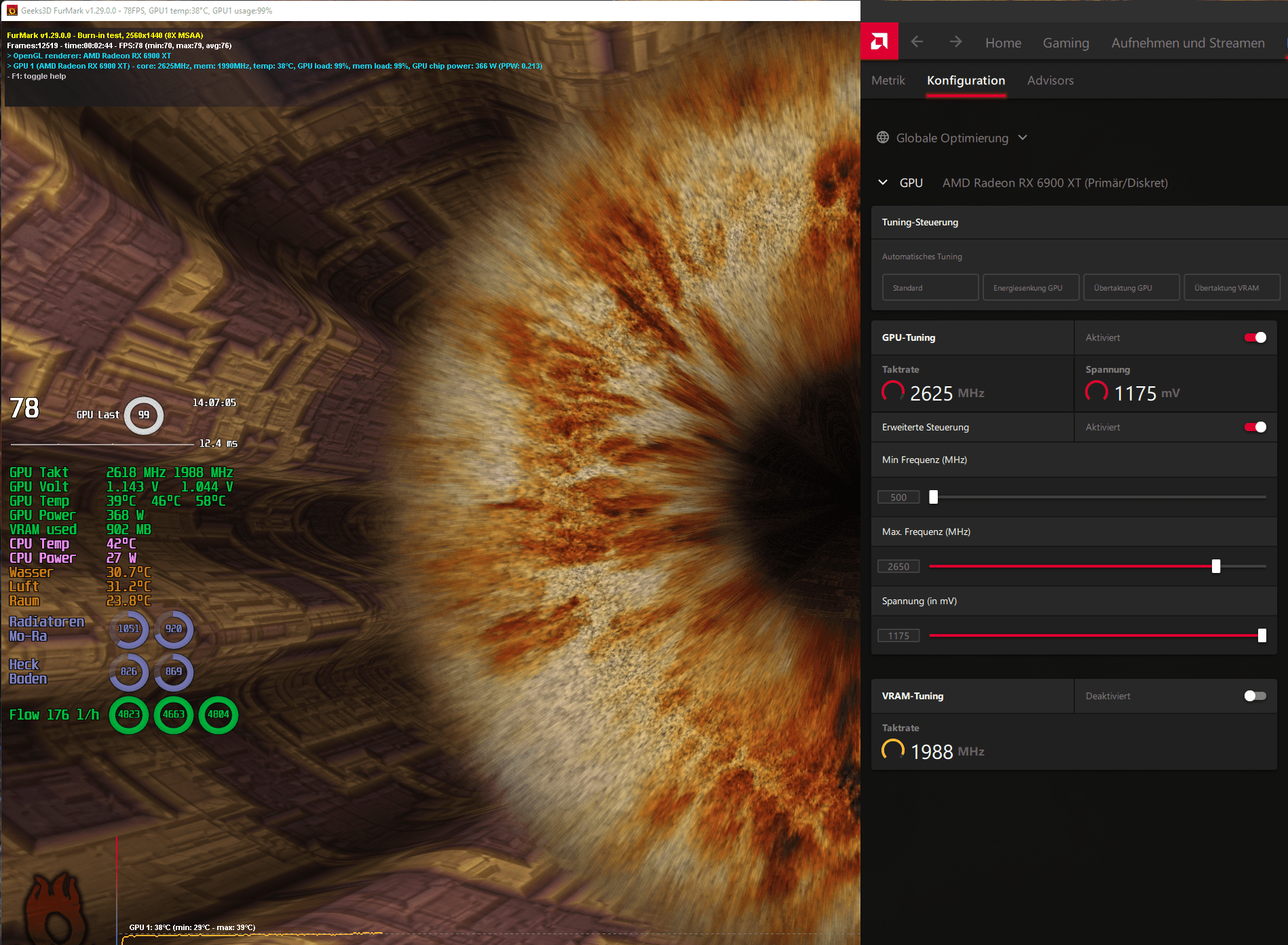Click the red Spannung gauge icon
The height and width of the screenshot is (945, 1288).
coord(1097,392)
